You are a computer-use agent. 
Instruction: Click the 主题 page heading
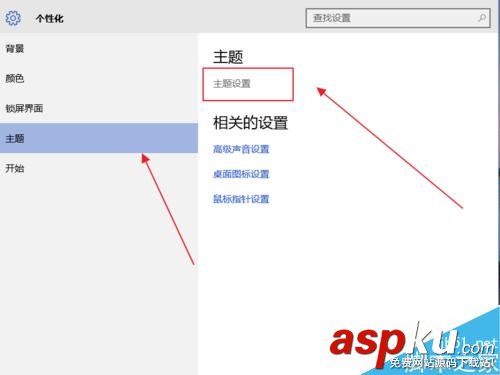[x=228, y=57]
